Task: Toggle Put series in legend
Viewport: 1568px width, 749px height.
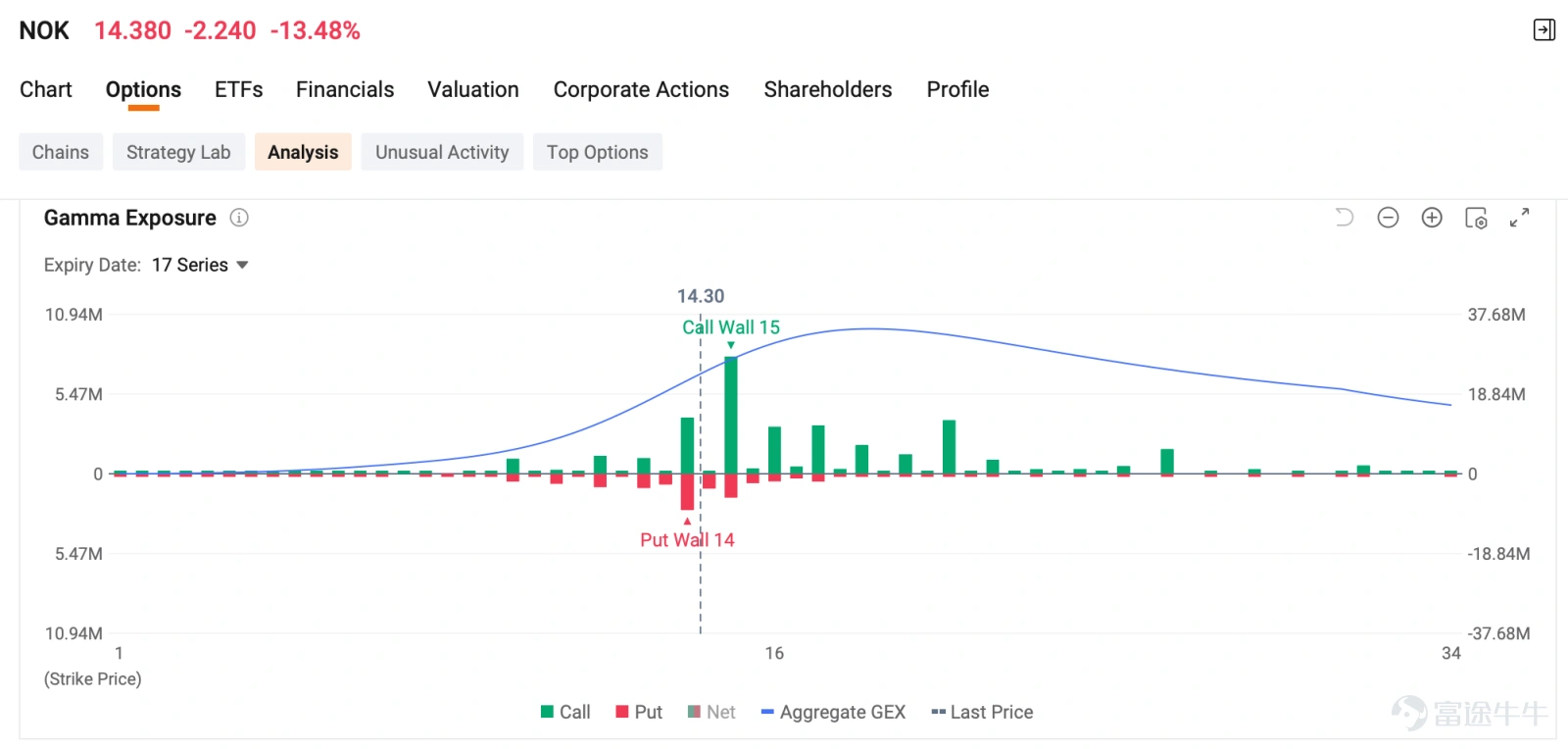Action: point(639,712)
